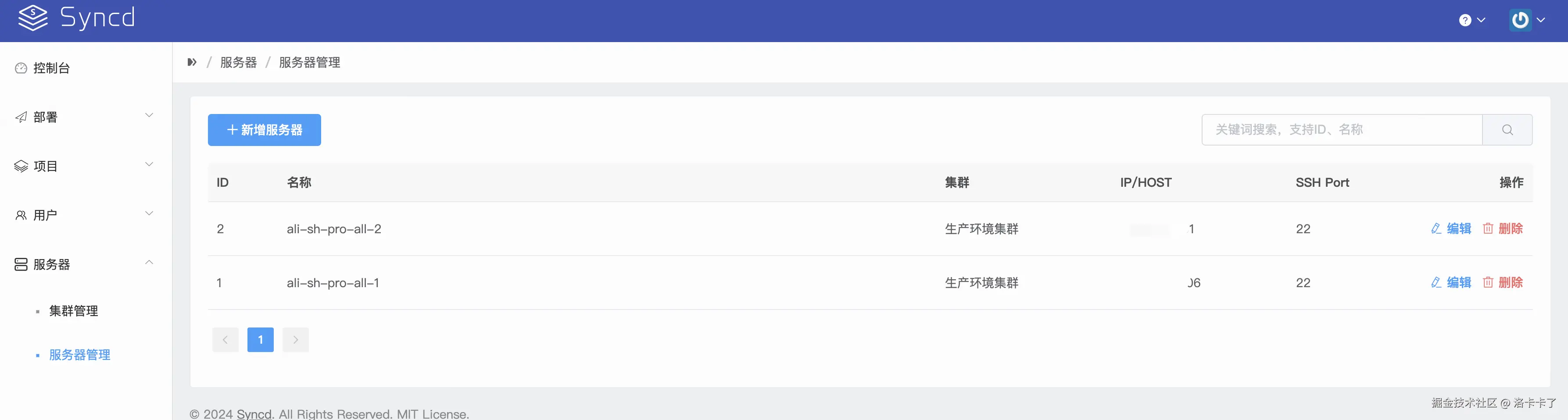Open the help question mark menu
Image resolution: width=1568 pixels, height=420 pixels.
pos(1471,21)
